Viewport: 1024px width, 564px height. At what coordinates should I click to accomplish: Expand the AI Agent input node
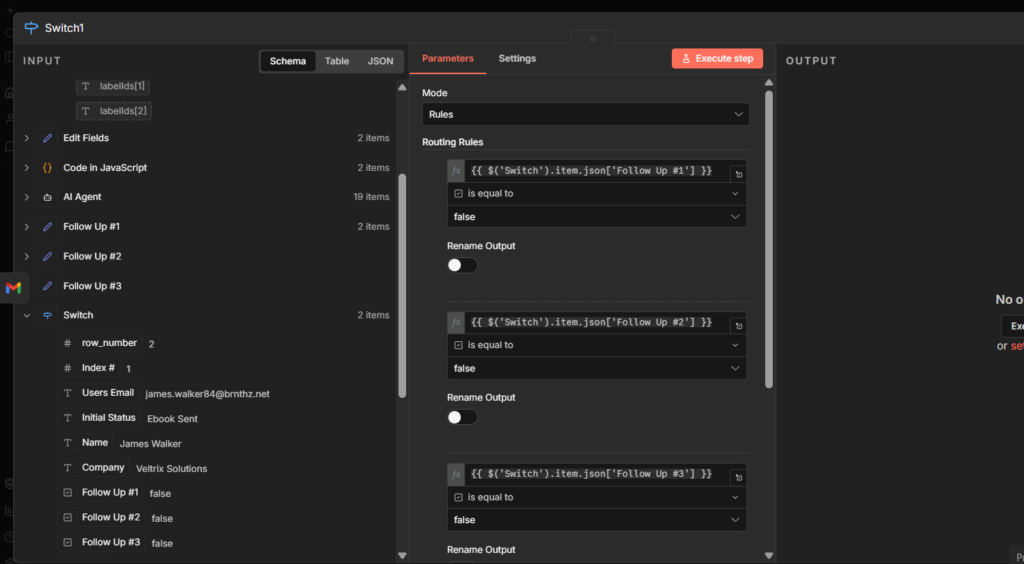tap(27, 197)
